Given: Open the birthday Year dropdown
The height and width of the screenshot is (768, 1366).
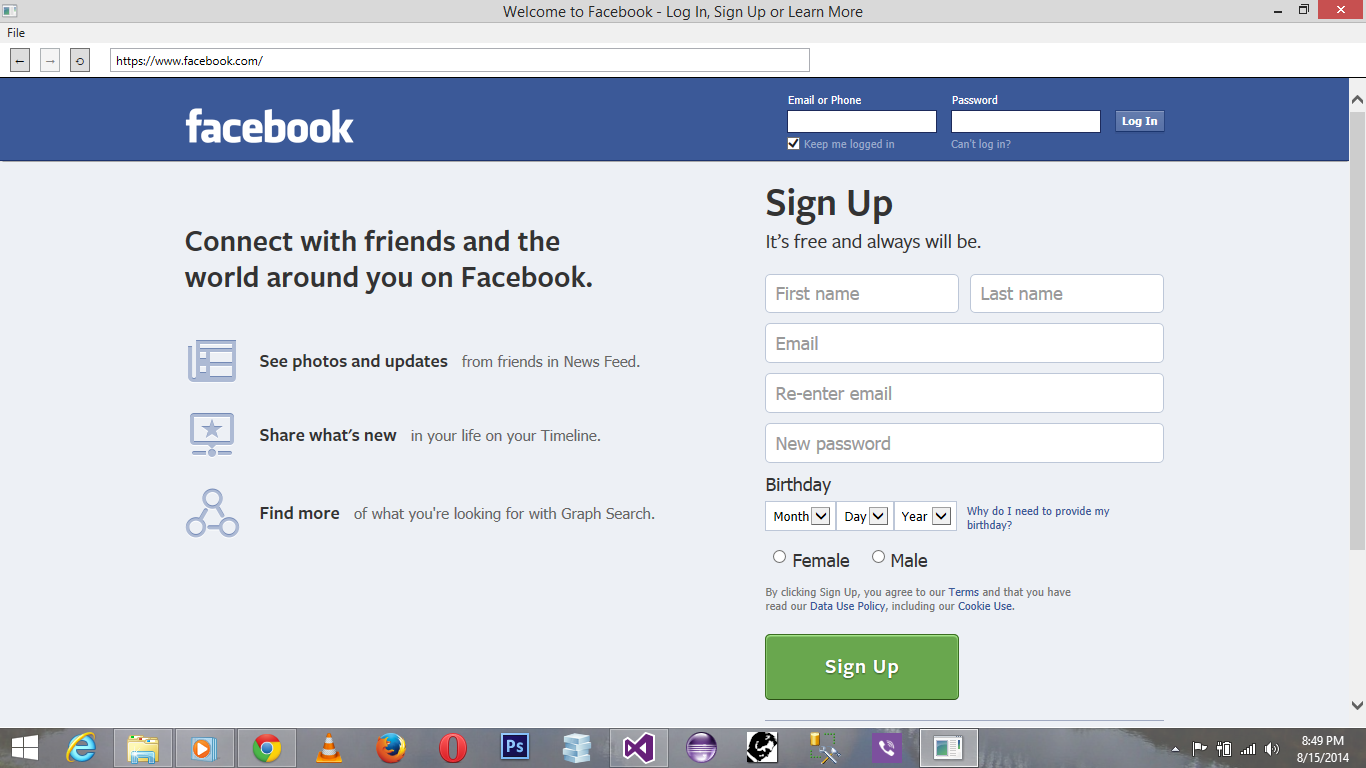Looking at the screenshot, I should 925,516.
